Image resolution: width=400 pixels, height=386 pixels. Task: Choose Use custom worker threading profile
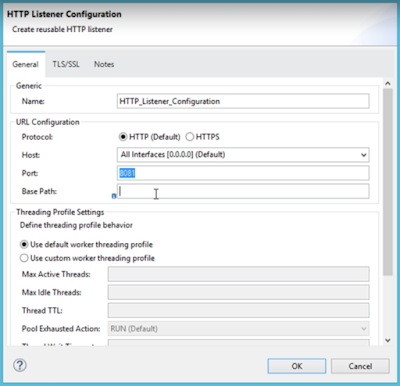coord(24,258)
